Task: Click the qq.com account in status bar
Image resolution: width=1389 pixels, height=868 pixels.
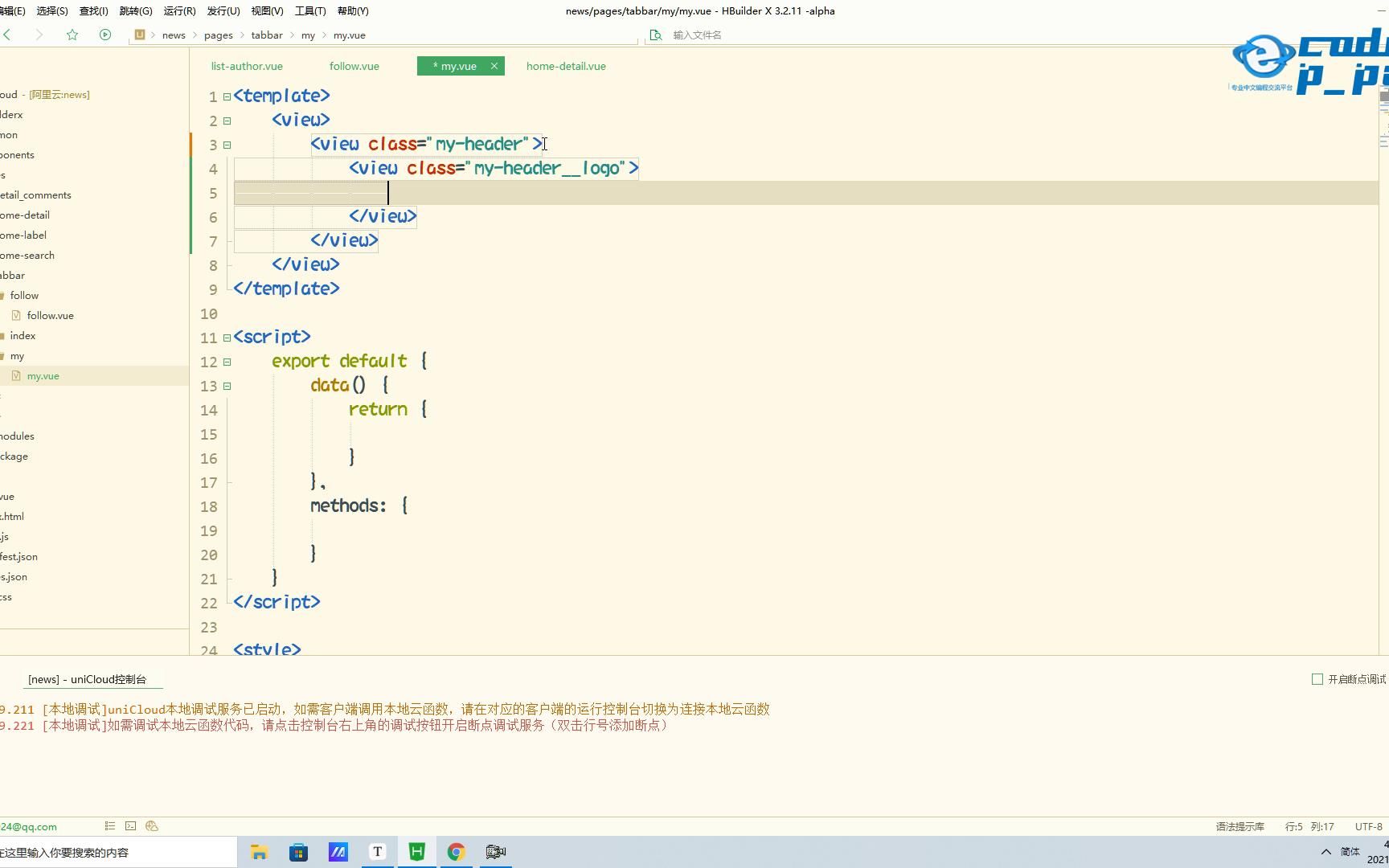Action: click(x=28, y=826)
